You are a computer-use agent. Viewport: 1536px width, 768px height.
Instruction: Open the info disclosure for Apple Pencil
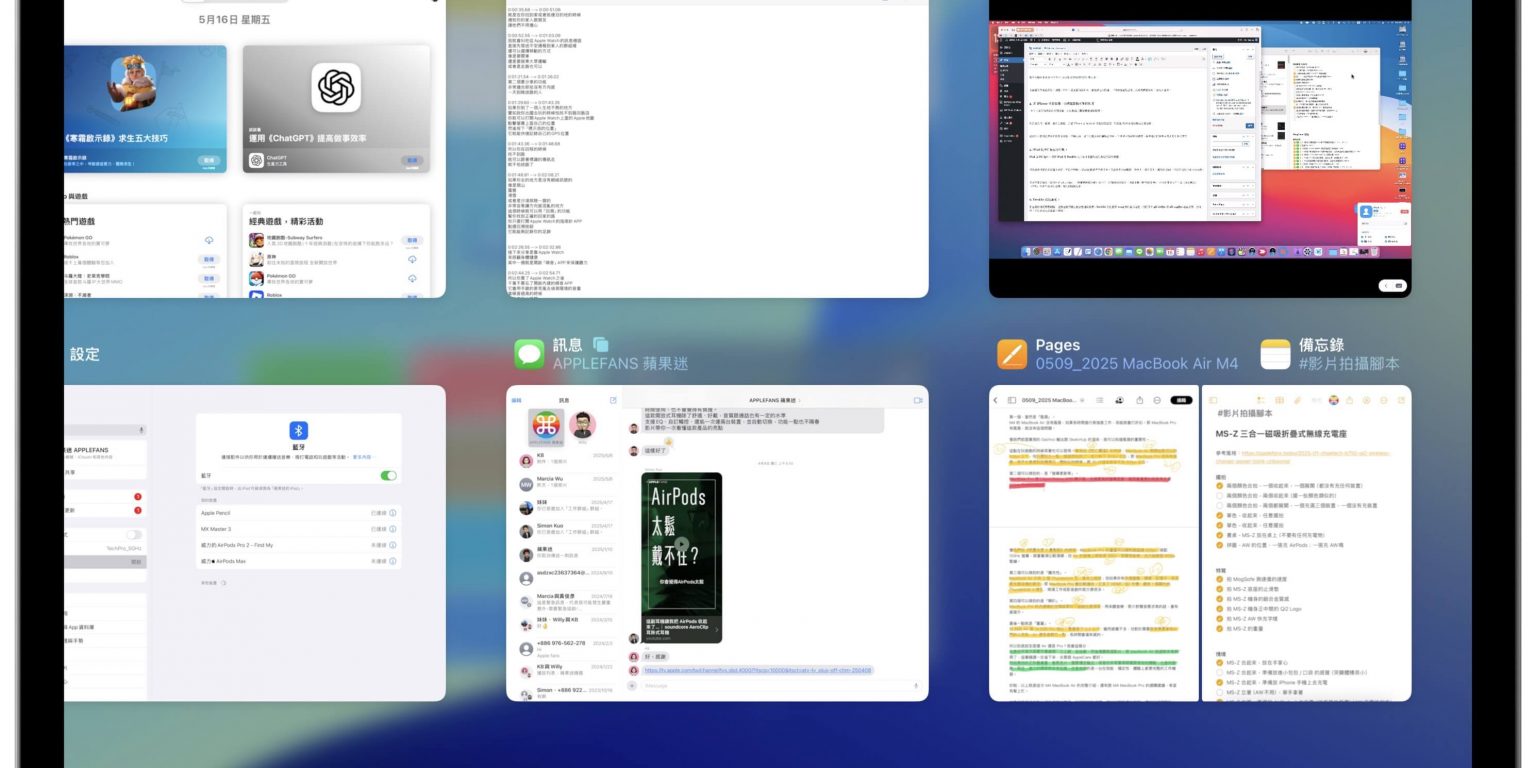(x=392, y=513)
